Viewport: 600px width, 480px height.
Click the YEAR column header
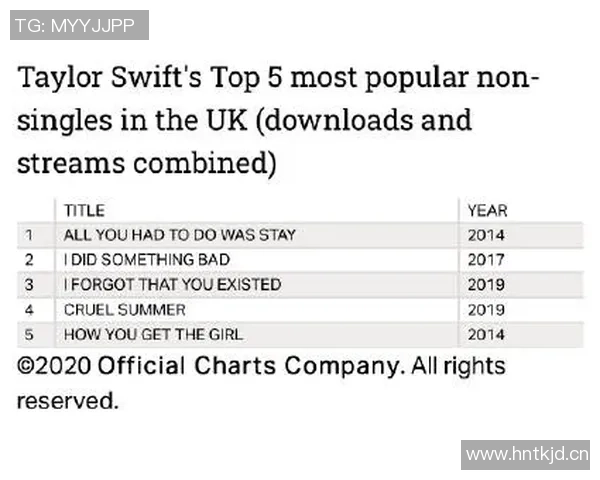(x=487, y=210)
